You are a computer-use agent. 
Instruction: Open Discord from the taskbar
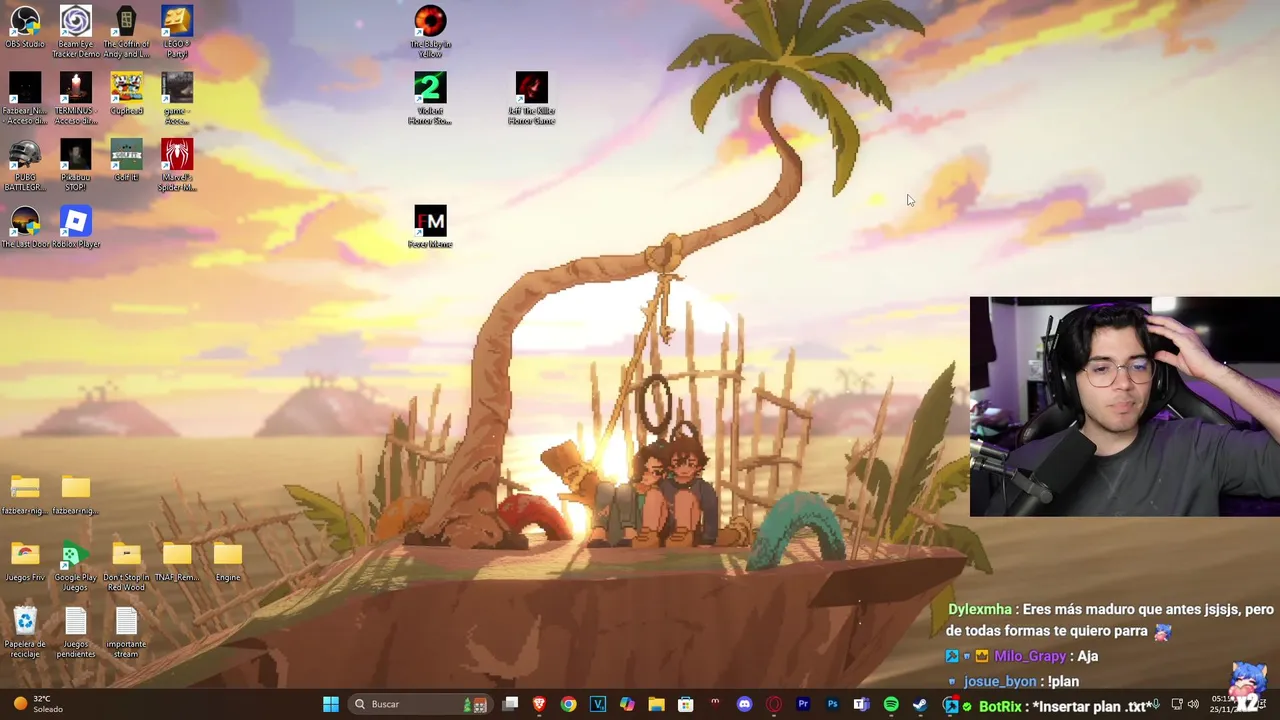744,704
